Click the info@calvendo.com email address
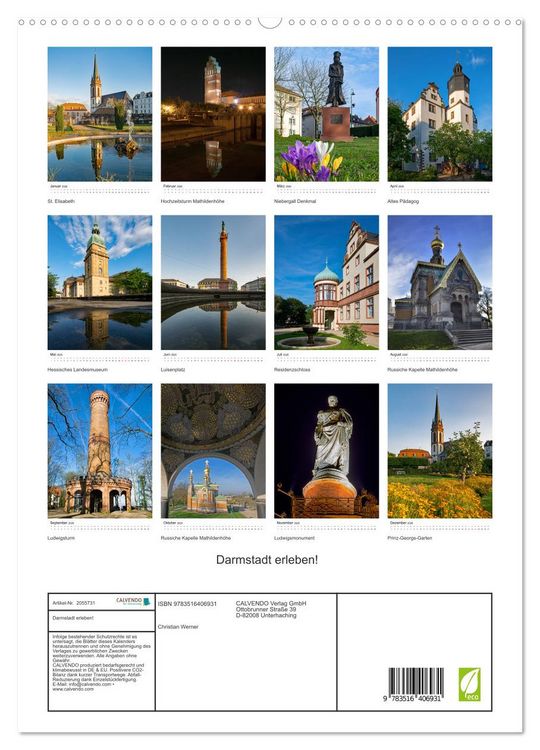Screen dimensions: 540x750 [x=89, y=684]
